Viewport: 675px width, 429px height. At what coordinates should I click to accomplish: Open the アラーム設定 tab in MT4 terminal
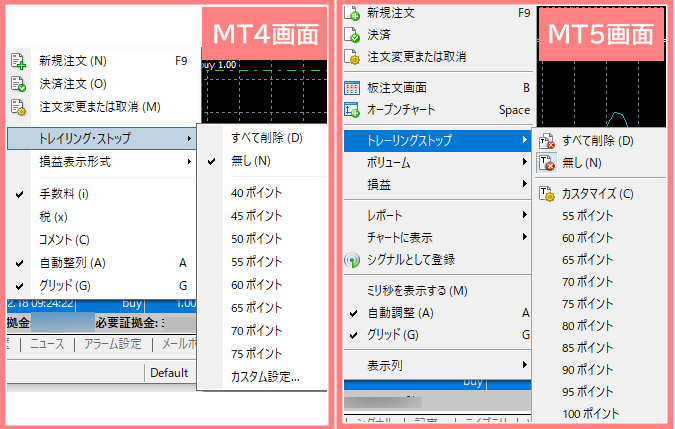coord(113,344)
